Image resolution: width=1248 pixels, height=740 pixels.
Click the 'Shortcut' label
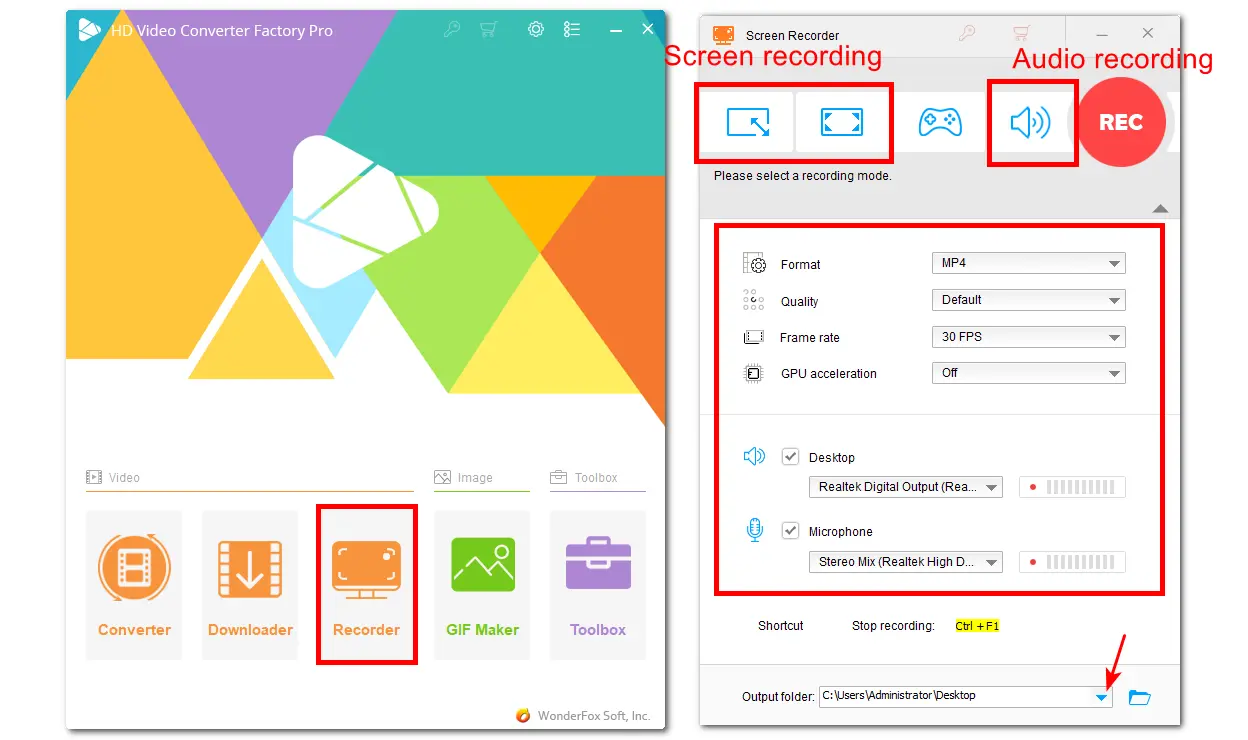coord(780,626)
